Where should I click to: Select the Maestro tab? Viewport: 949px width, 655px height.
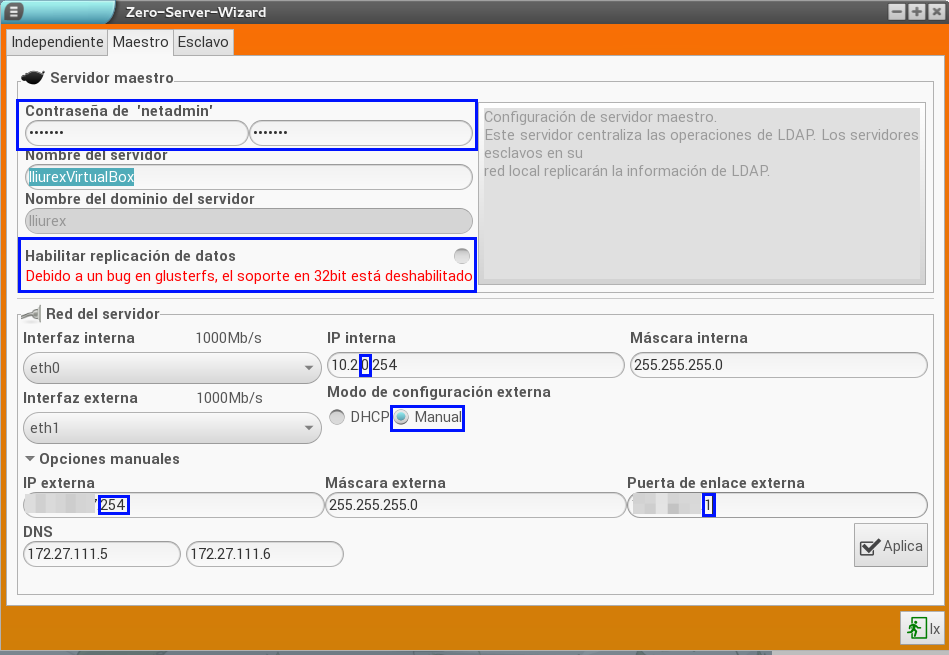(140, 42)
